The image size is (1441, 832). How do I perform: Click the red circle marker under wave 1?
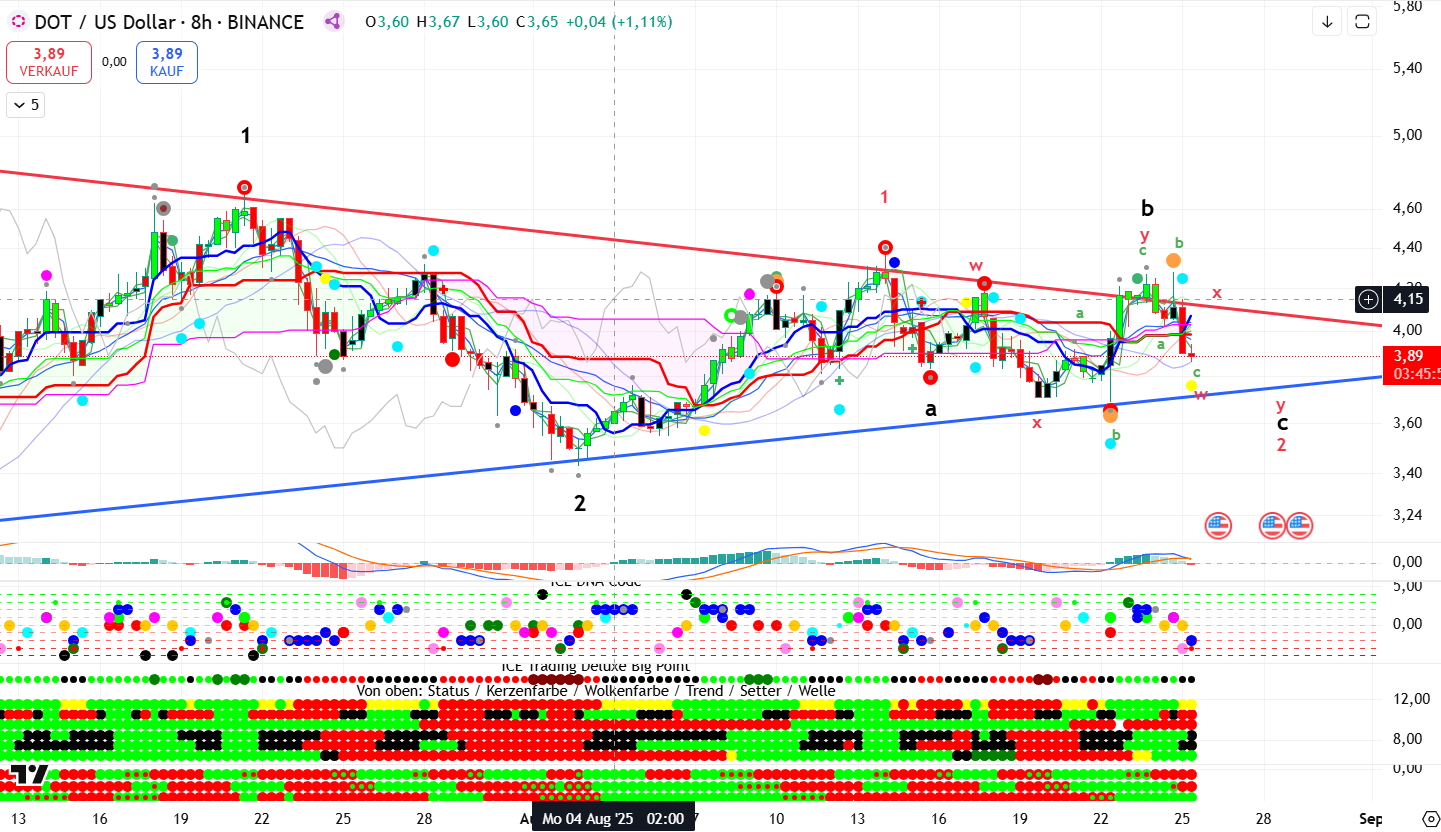[245, 187]
